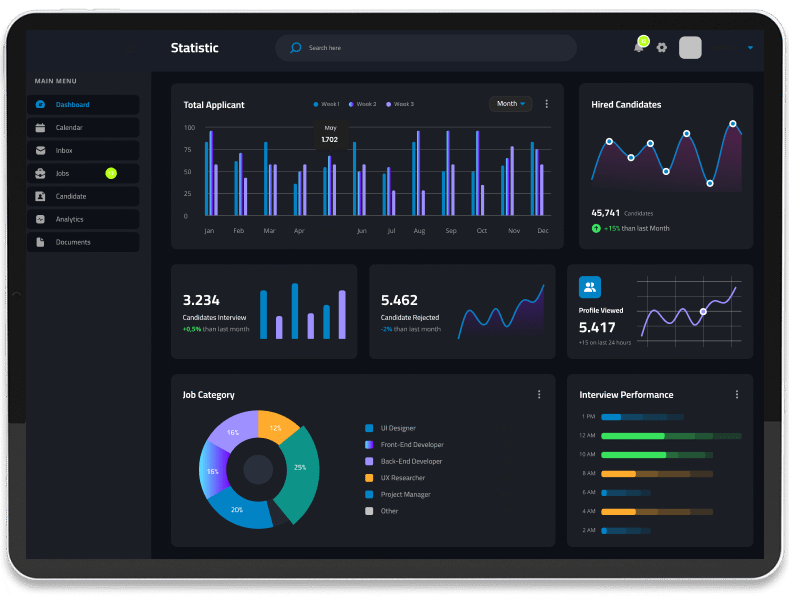The height and width of the screenshot is (596, 789).
Task: Click the UX Researcher orange swatch
Action: [x=369, y=478]
